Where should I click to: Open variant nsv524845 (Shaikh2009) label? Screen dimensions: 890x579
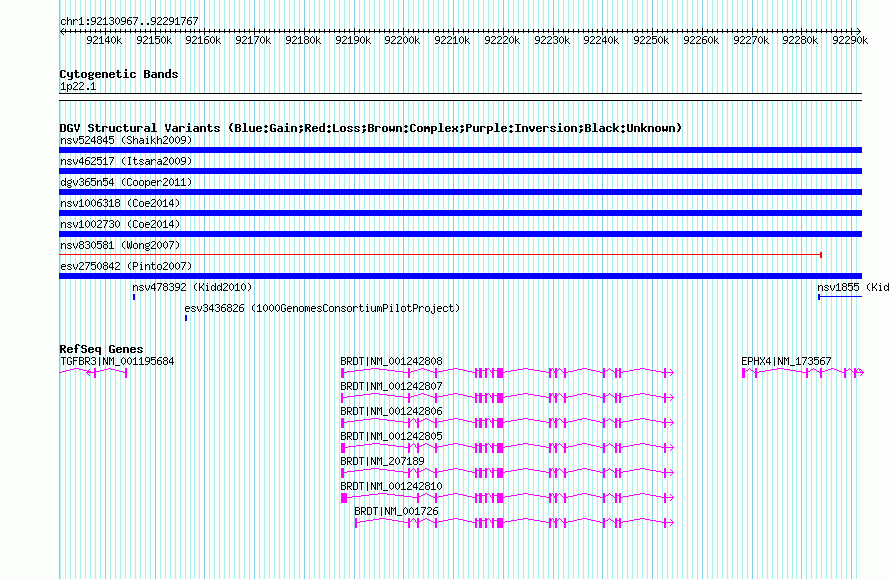(x=126, y=140)
